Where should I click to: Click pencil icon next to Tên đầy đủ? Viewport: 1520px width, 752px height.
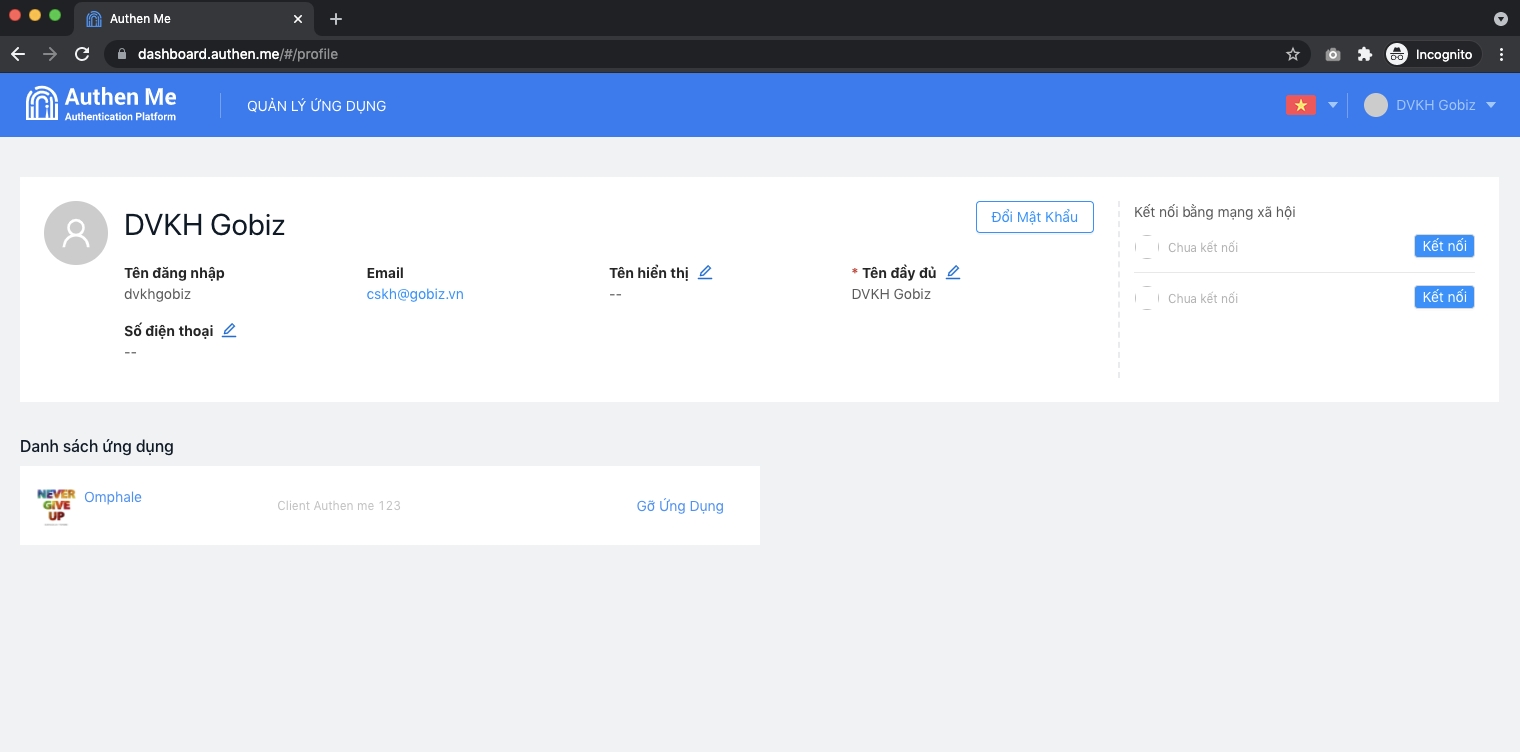tap(953, 273)
